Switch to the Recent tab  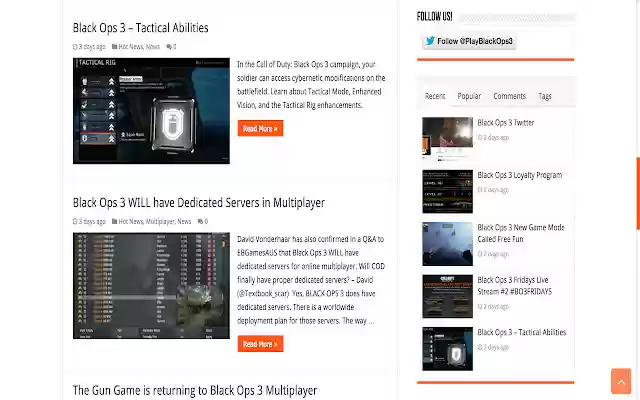pos(435,96)
